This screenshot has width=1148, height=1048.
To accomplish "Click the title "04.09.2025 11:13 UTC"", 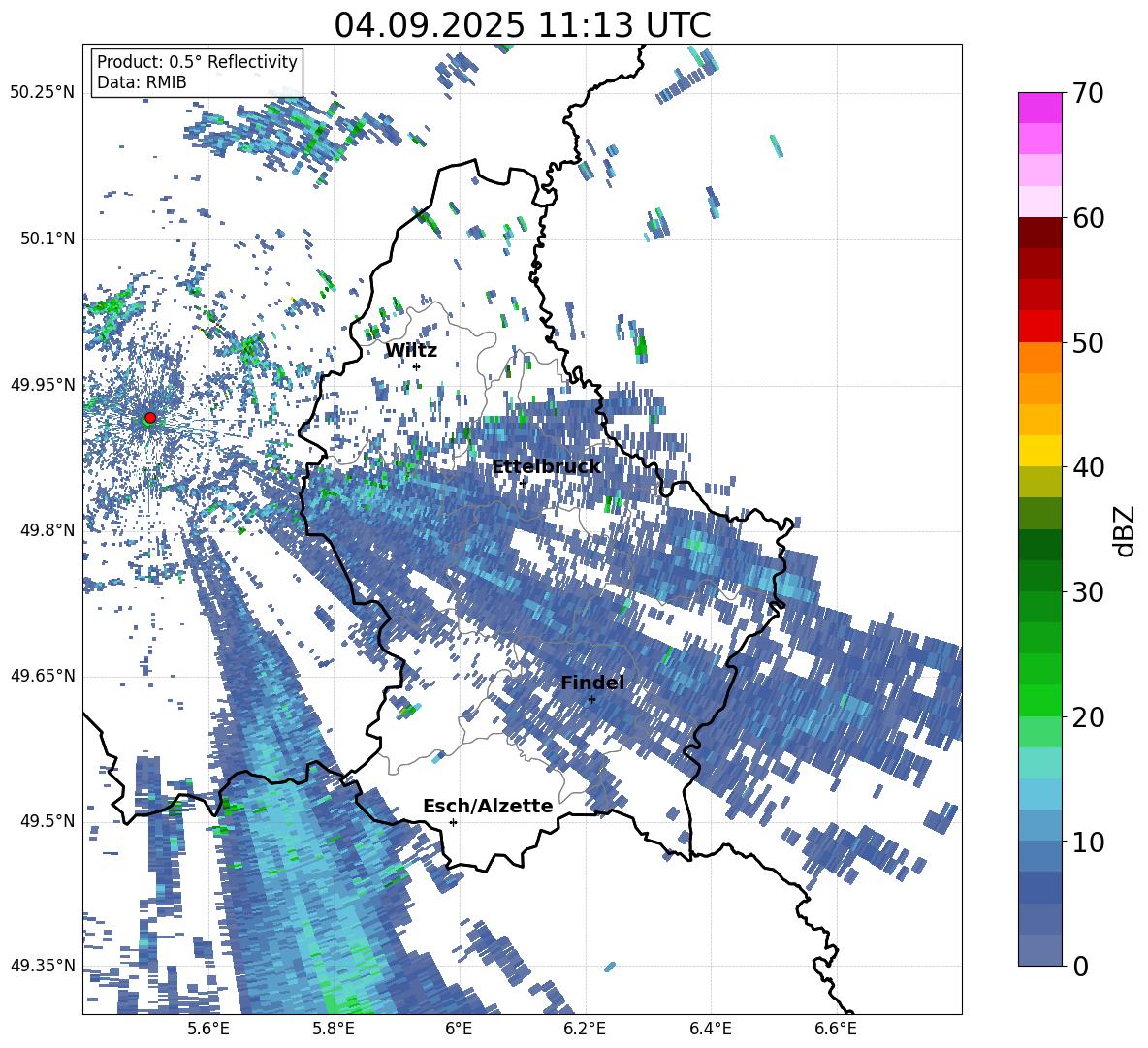I will pos(522,25).
